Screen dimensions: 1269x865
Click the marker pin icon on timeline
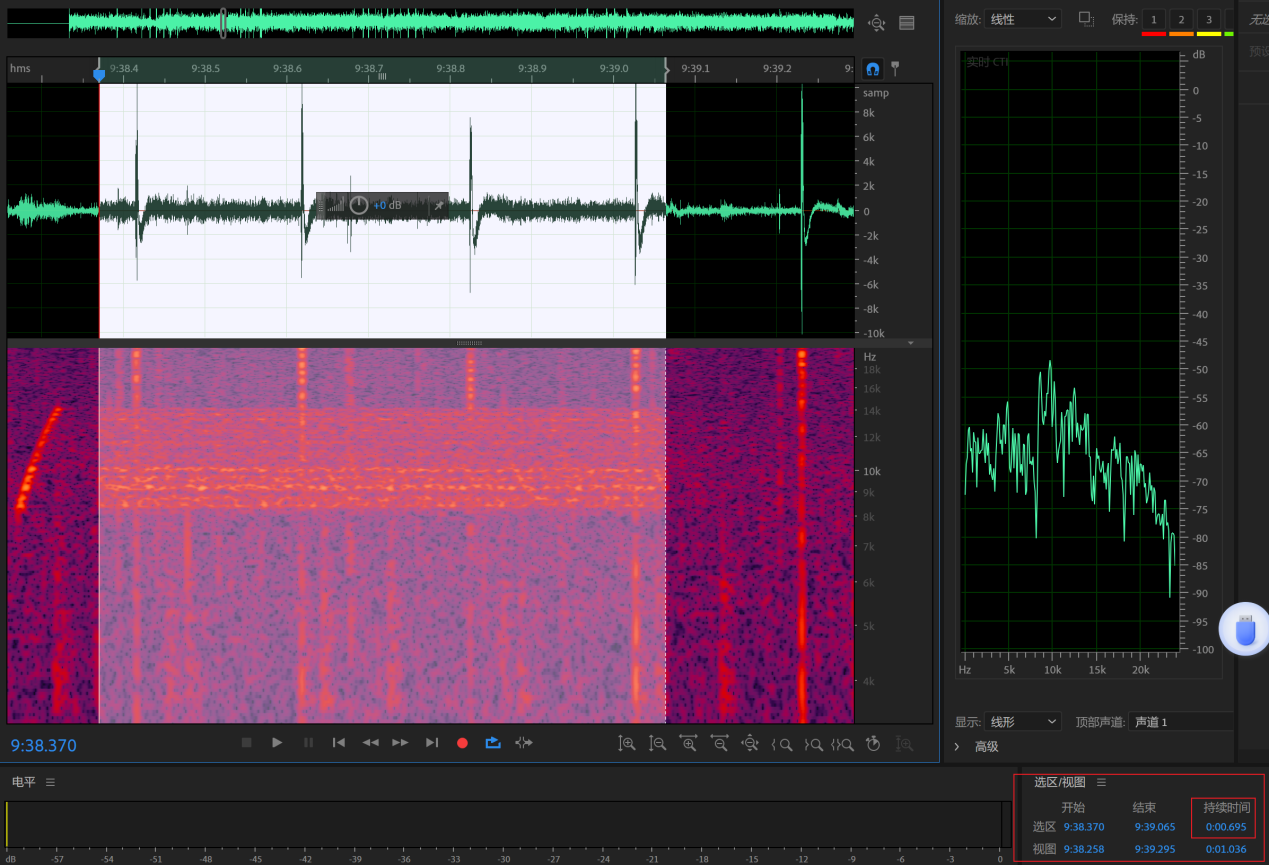(x=896, y=68)
